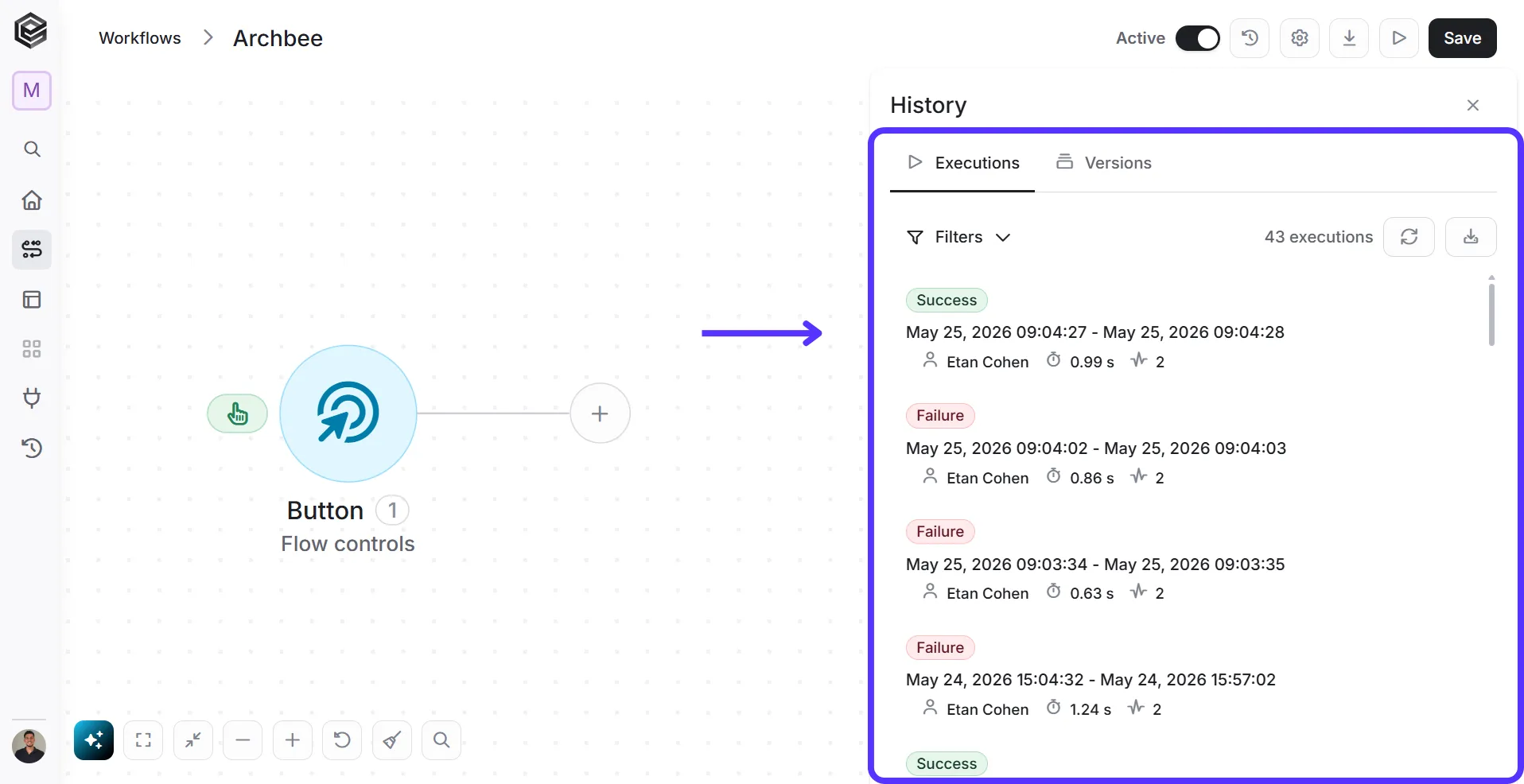The height and width of the screenshot is (784, 1524).
Task: Open the Success execution at 09:04:27
Action: (x=1094, y=332)
